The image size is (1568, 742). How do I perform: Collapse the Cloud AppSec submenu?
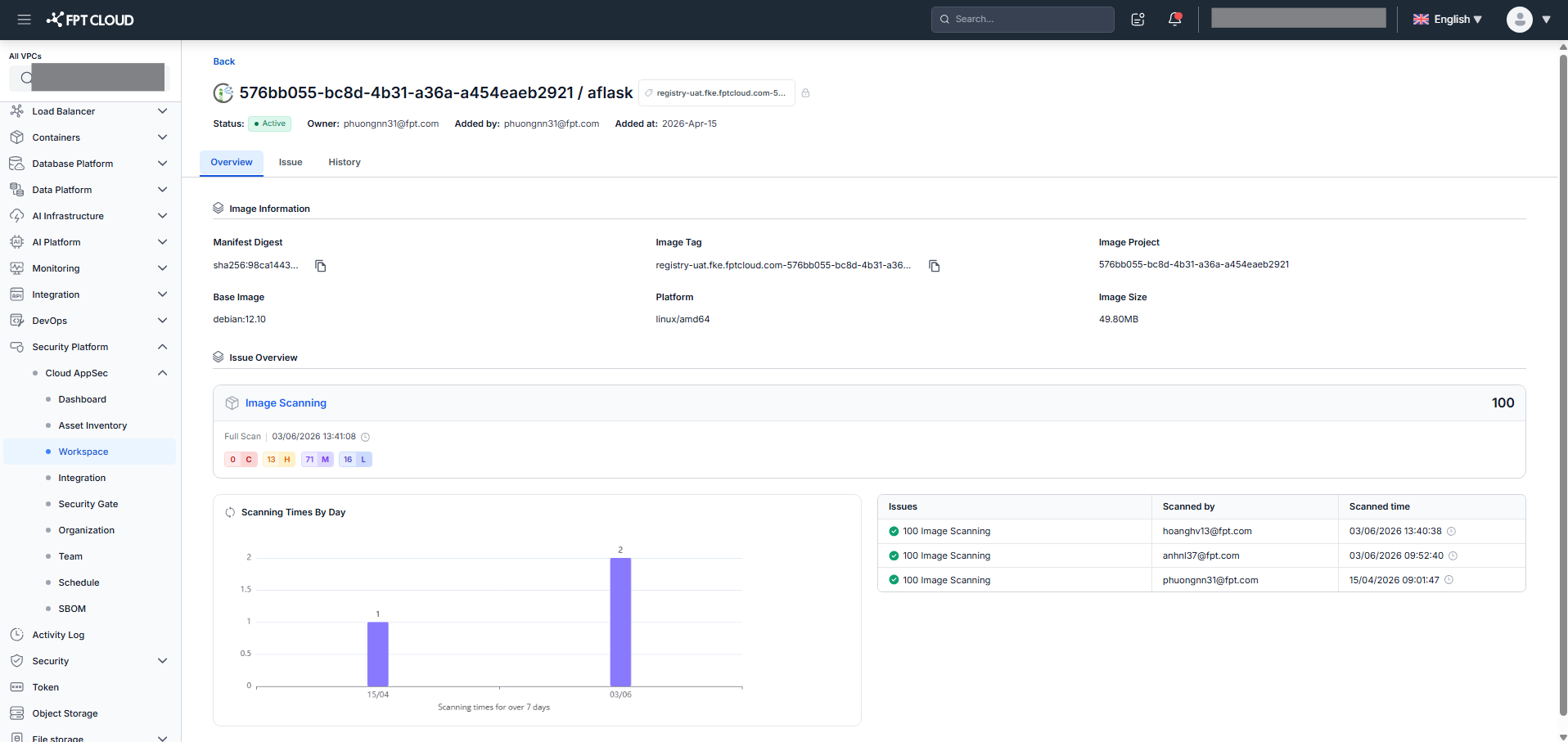[162, 373]
